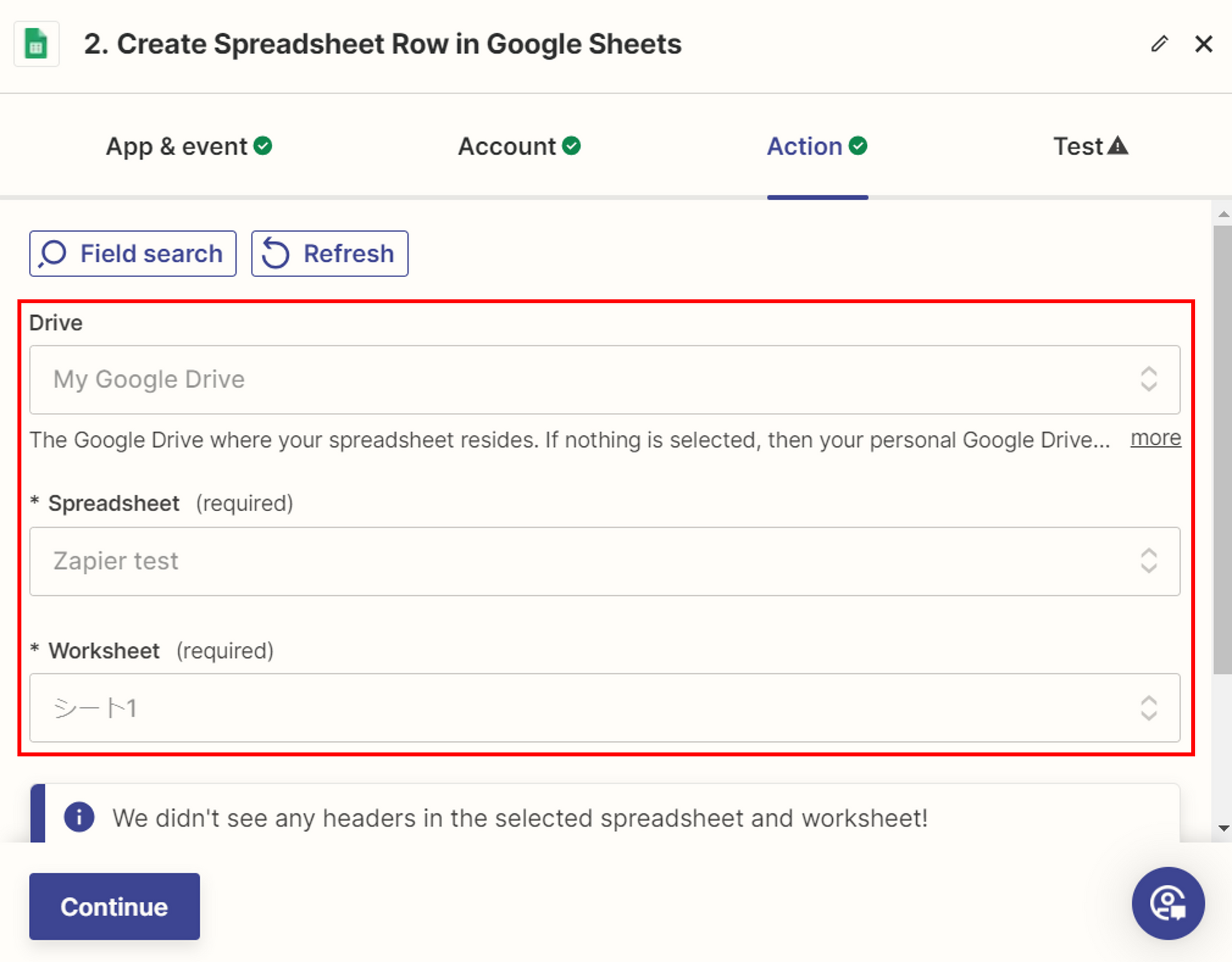Click green checkmark beside App & event
This screenshot has height=962, width=1232.
(x=262, y=146)
